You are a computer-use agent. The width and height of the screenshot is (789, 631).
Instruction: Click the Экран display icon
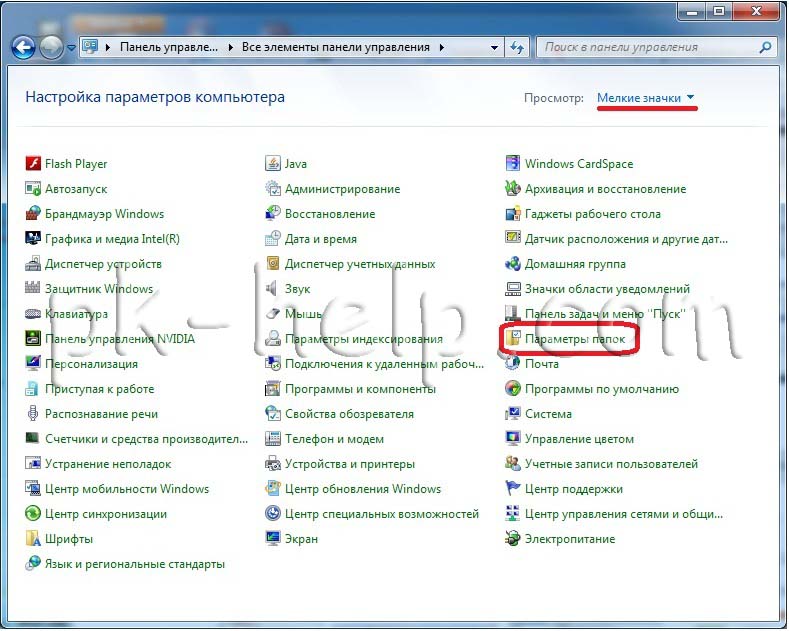pos(273,539)
